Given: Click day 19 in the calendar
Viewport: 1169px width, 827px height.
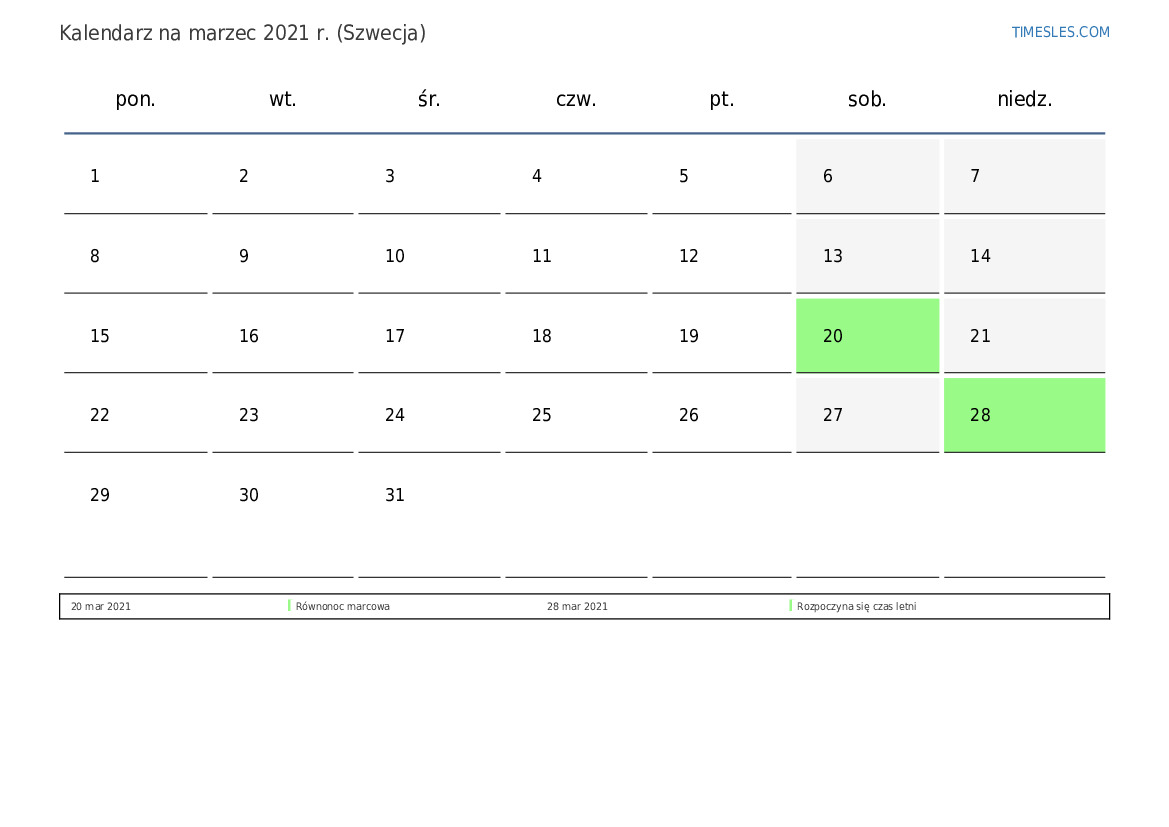Looking at the screenshot, I should tap(722, 336).
